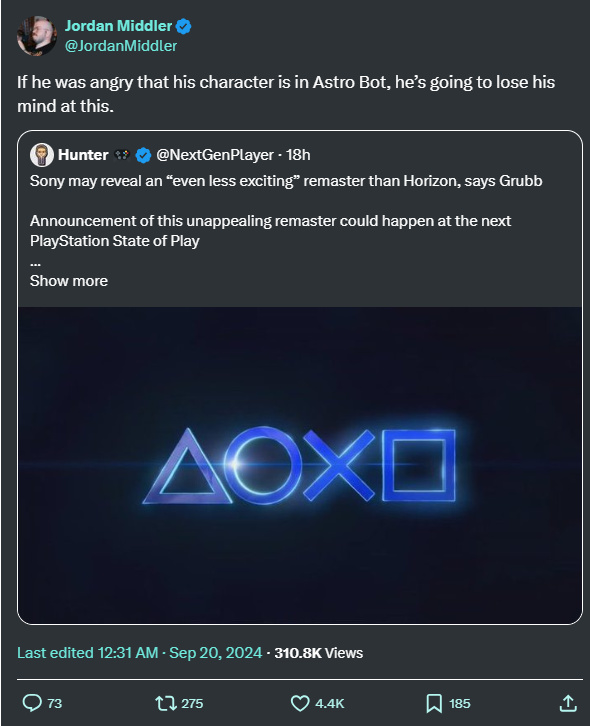Viewport: 590px width, 726px height.
Task: Open the share upload icon
Action: (568, 703)
